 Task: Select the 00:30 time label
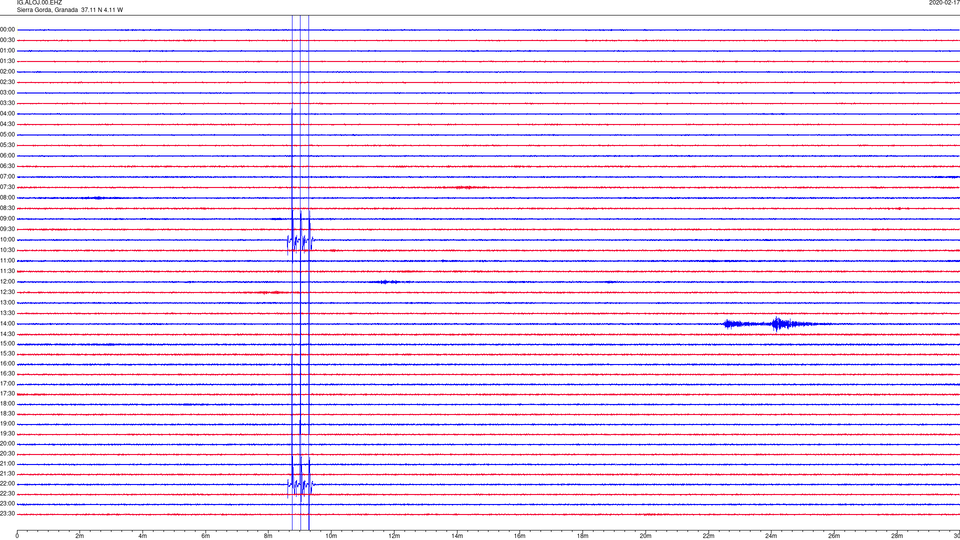tap(7, 40)
